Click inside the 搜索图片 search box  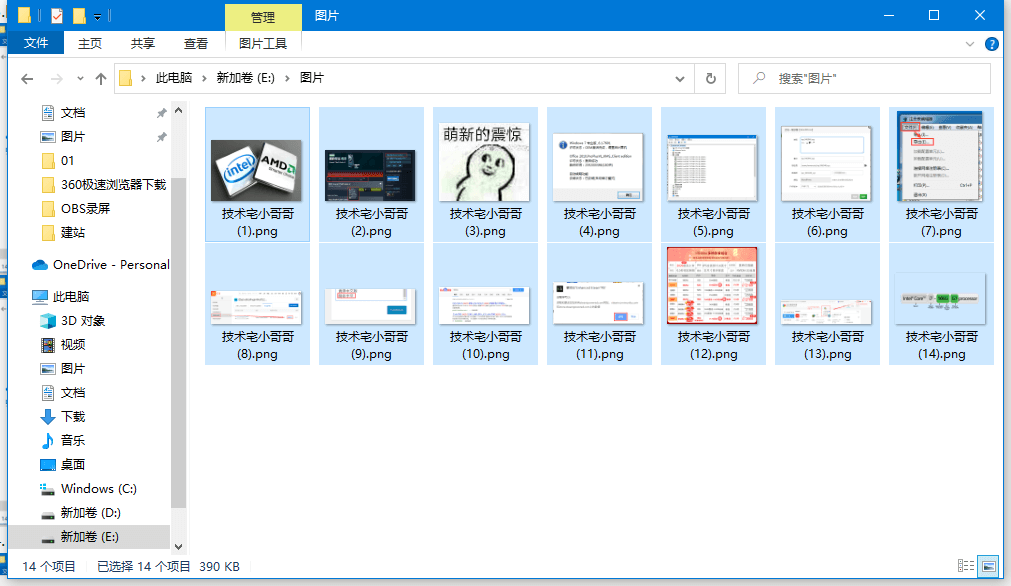click(x=860, y=78)
